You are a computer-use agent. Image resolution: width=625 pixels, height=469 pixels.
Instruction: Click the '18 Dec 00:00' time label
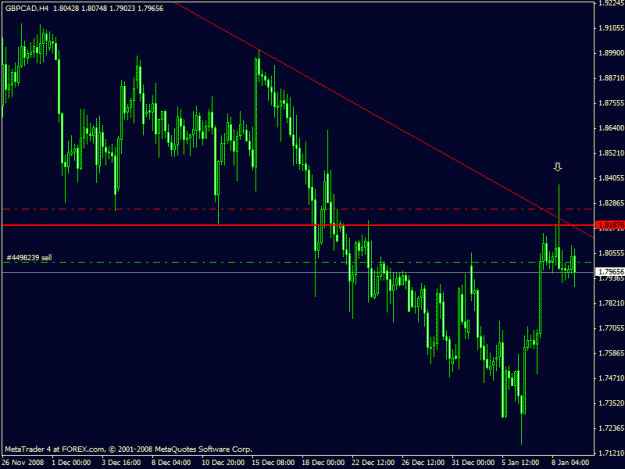point(323,463)
